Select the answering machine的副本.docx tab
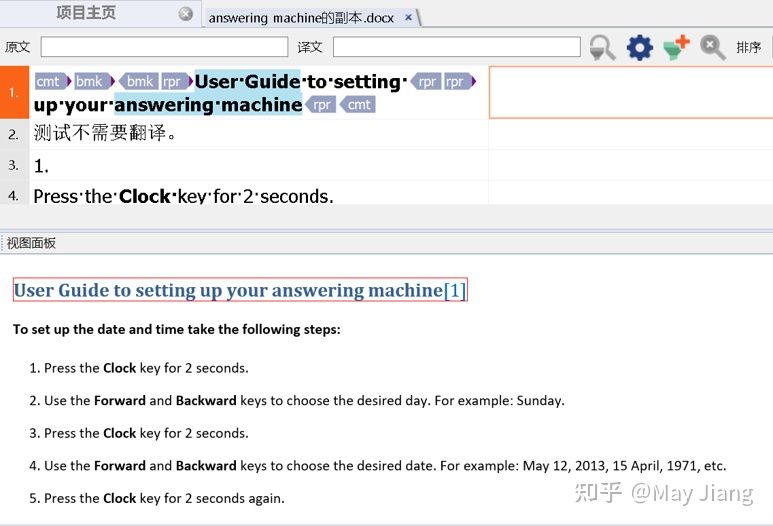773x526 pixels. (x=301, y=18)
